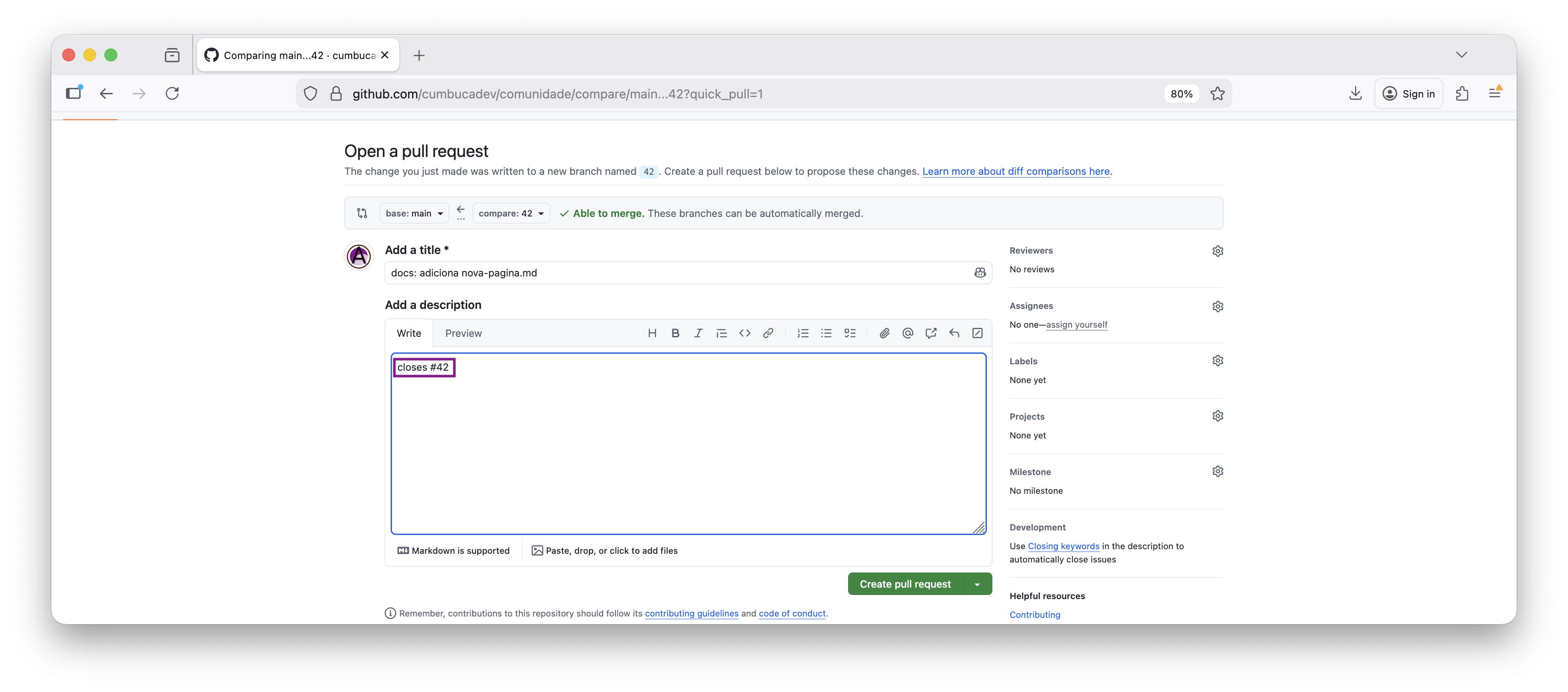Open Labels settings gear
Image resolution: width=1568 pixels, height=692 pixels.
(x=1217, y=361)
